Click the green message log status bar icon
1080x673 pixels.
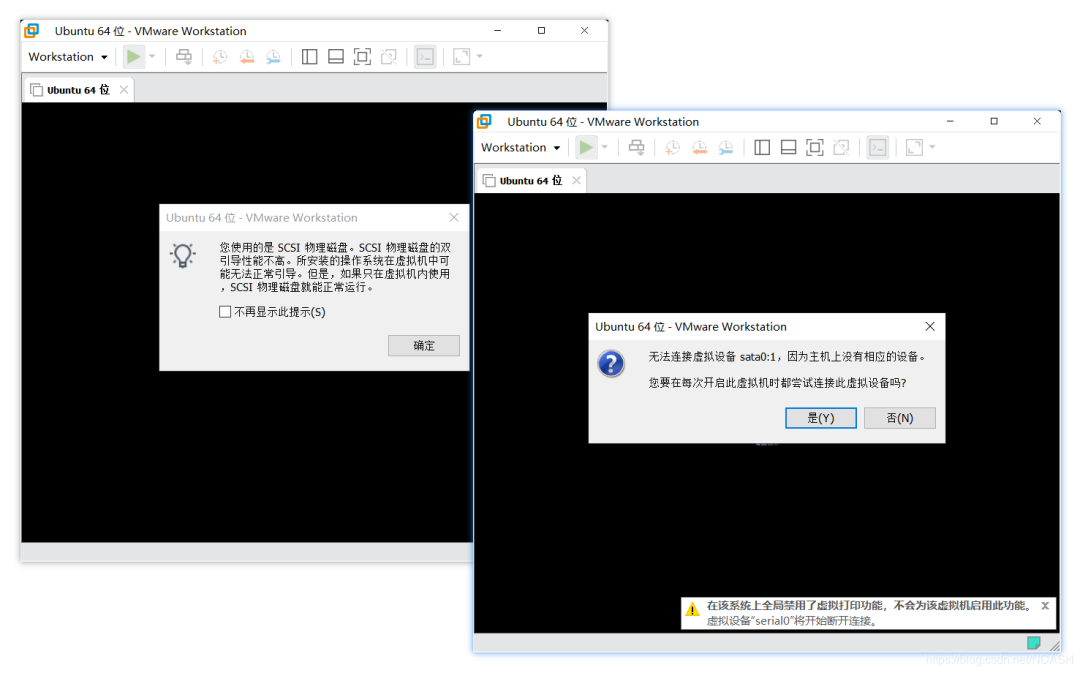pos(1034,643)
